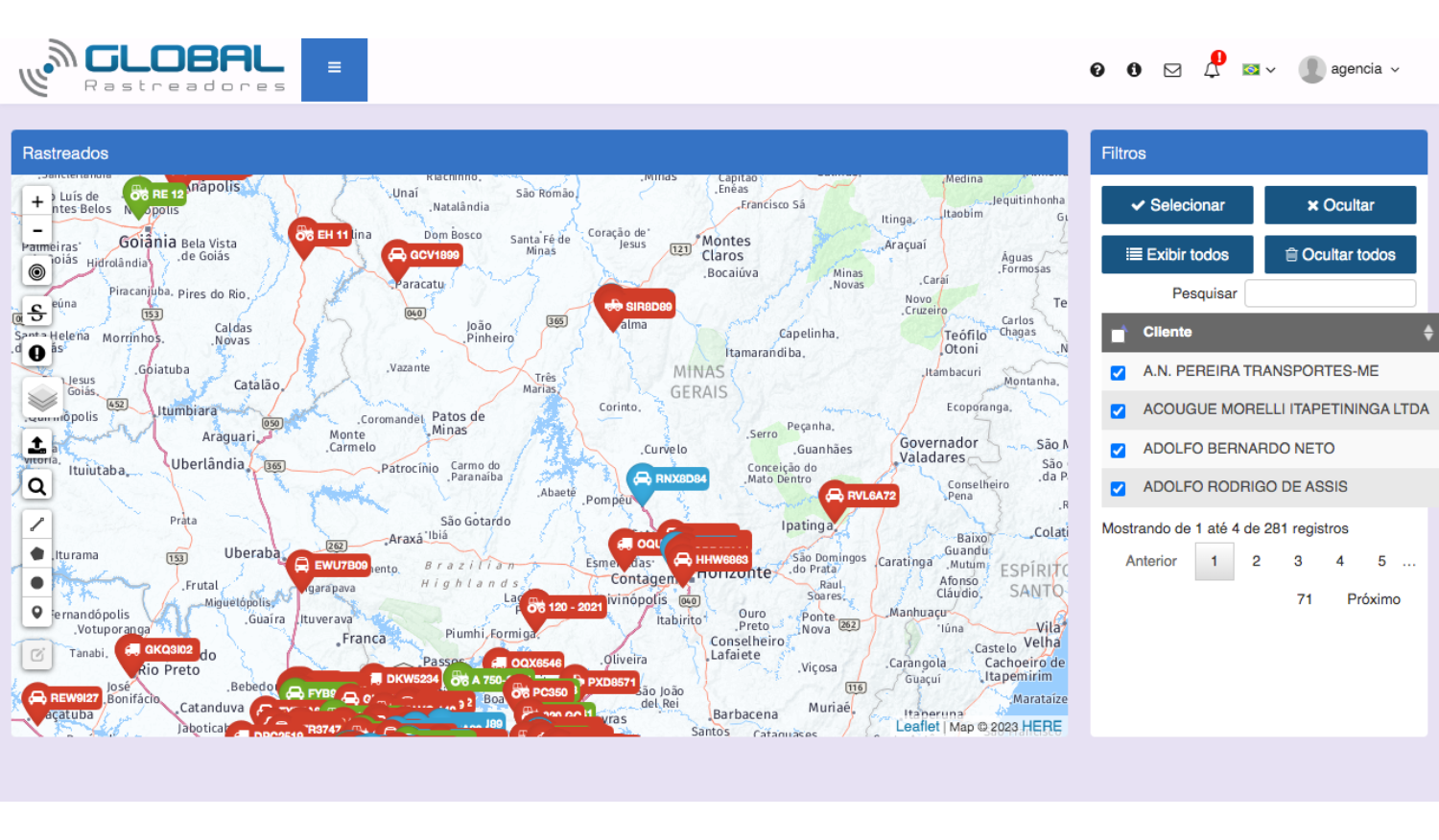The width and height of the screenshot is (1439, 840).
Task: Click the Próximo pagination link
Action: 1373,599
